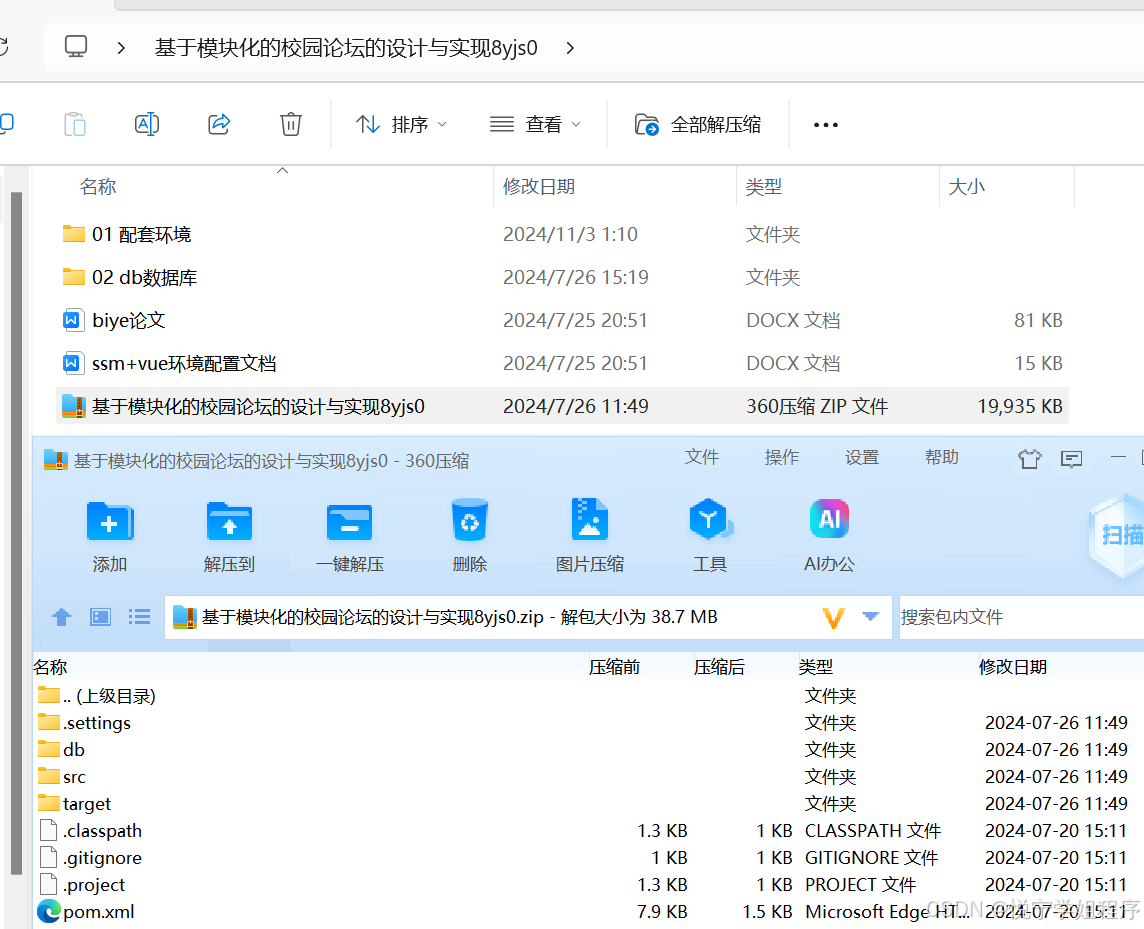Click the up-directory arrow icon in 360压缩

pyautogui.click(x=62, y=617)
